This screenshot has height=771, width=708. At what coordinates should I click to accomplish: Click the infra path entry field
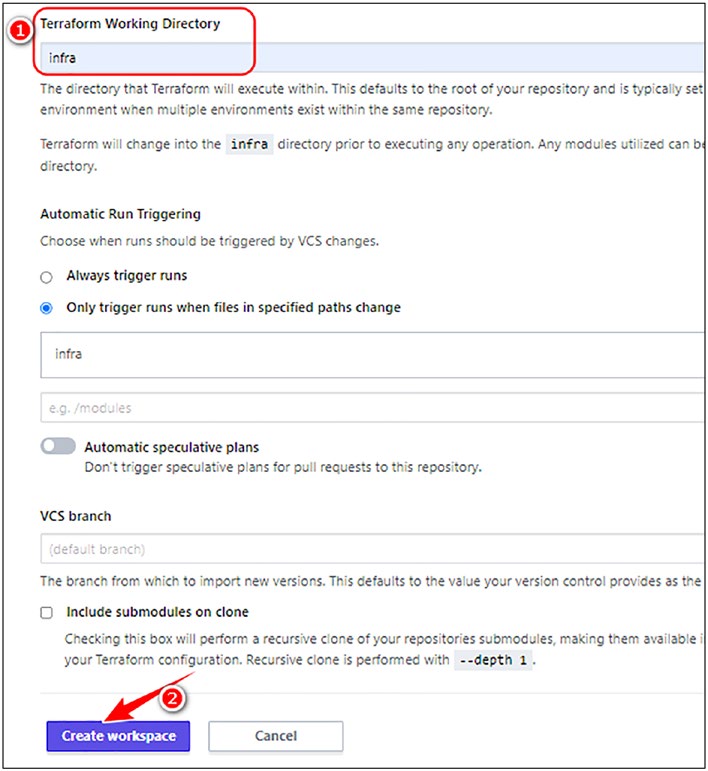pos(372,355)
